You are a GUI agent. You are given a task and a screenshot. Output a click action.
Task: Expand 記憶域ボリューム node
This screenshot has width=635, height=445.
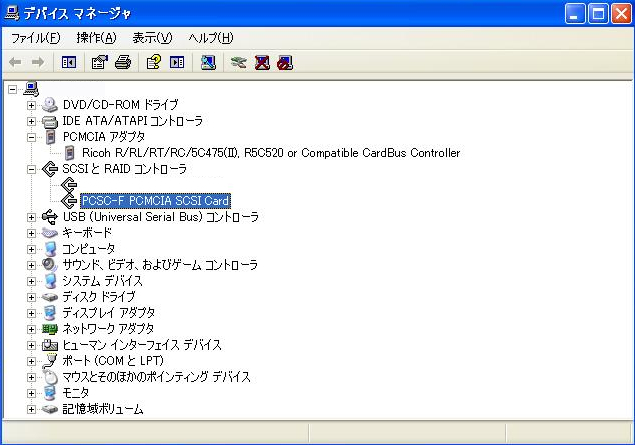tap(31, 409)
